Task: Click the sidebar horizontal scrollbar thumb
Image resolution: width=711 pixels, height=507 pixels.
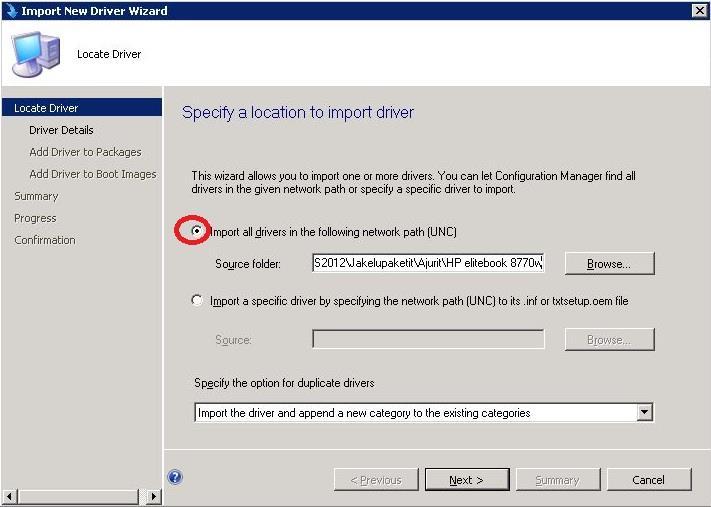Action: tap(78, 497)
